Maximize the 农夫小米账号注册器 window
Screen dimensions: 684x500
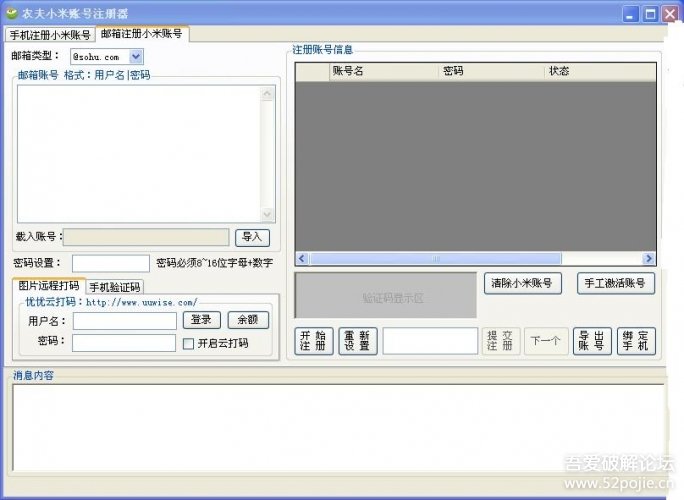650,14
